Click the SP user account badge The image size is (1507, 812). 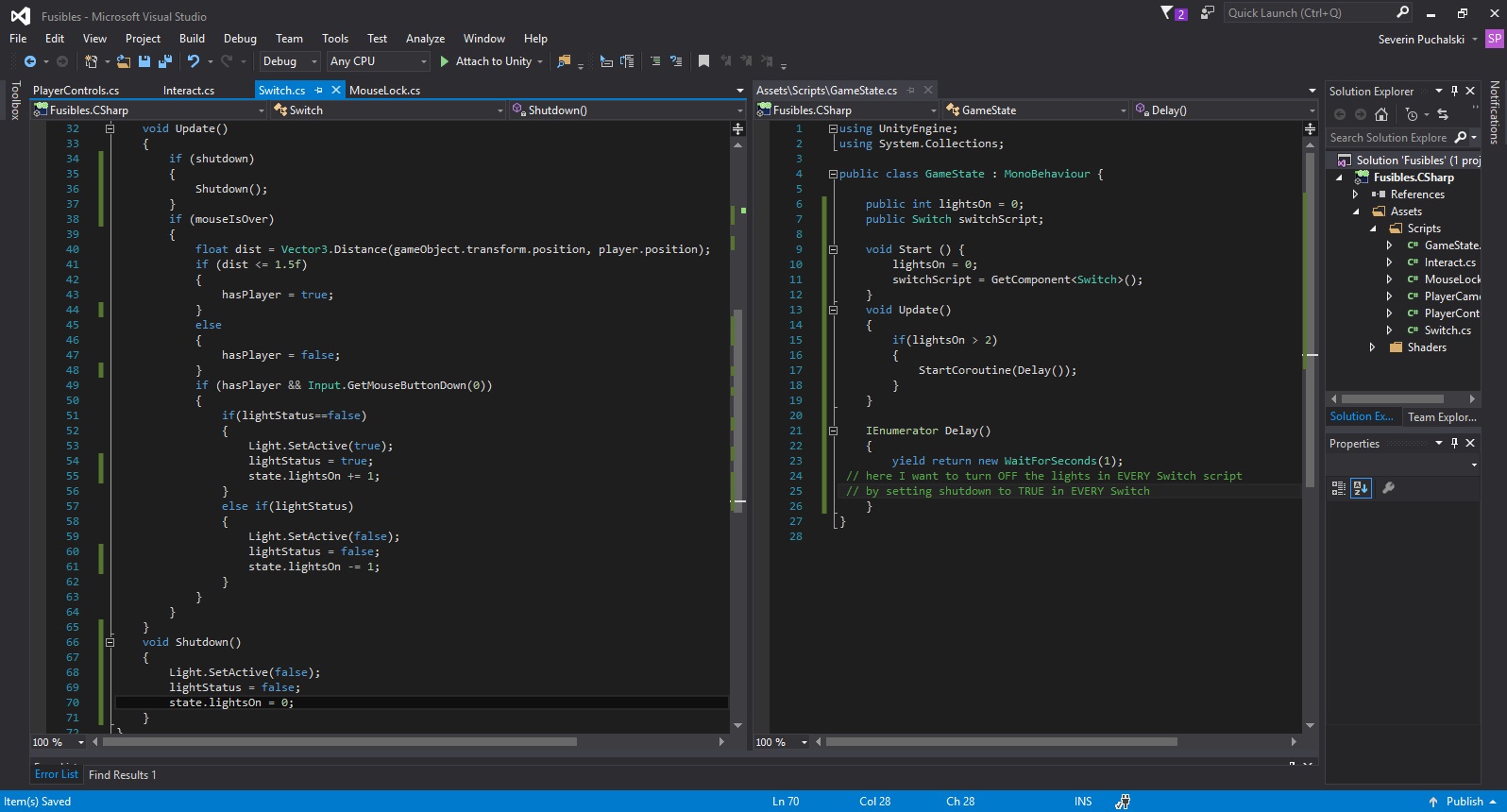pos(1494,39)
